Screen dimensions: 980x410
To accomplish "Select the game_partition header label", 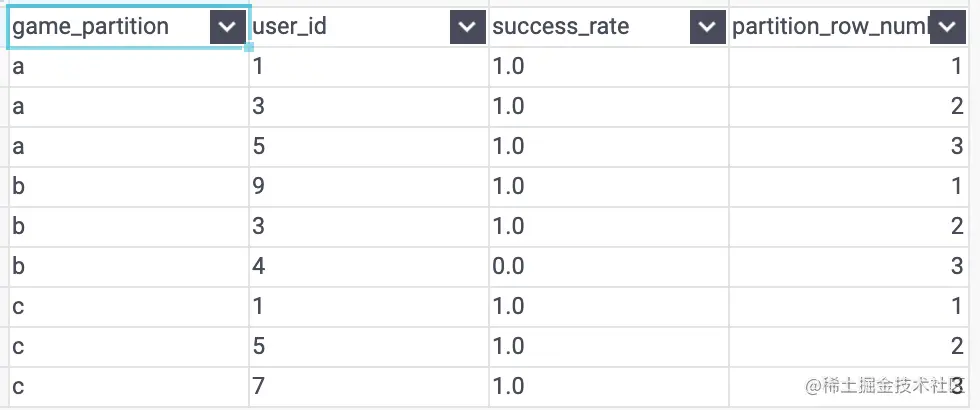I will pyautogui.click(x=90, y=27).
